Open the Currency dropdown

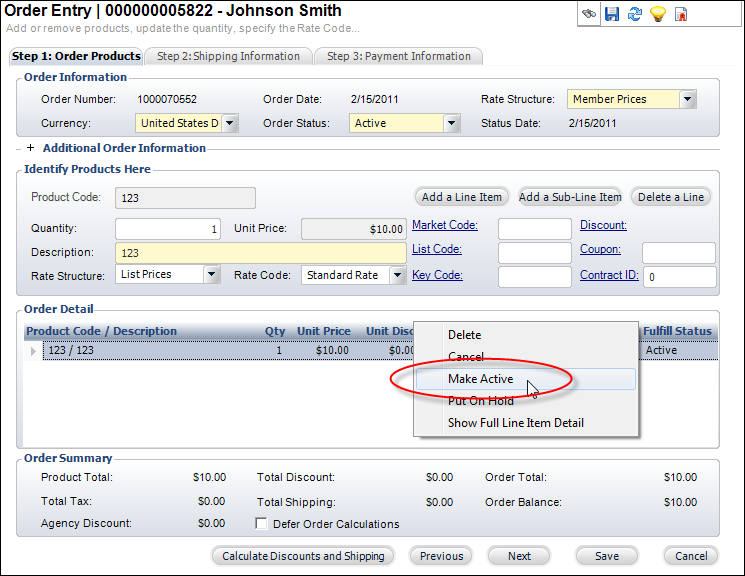click(x=229, y=123)
